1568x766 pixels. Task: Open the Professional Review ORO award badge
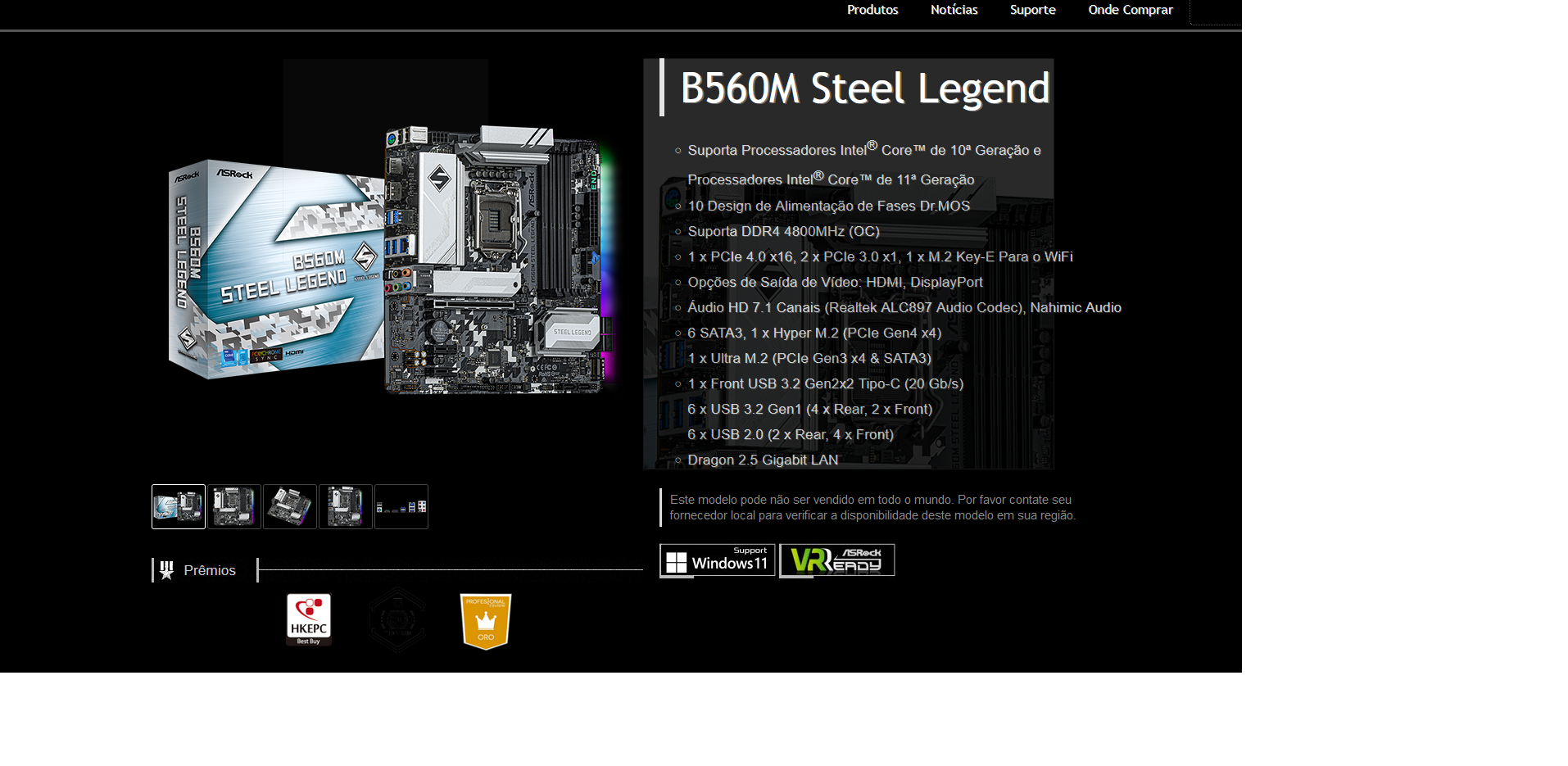[x=486, y=621]
